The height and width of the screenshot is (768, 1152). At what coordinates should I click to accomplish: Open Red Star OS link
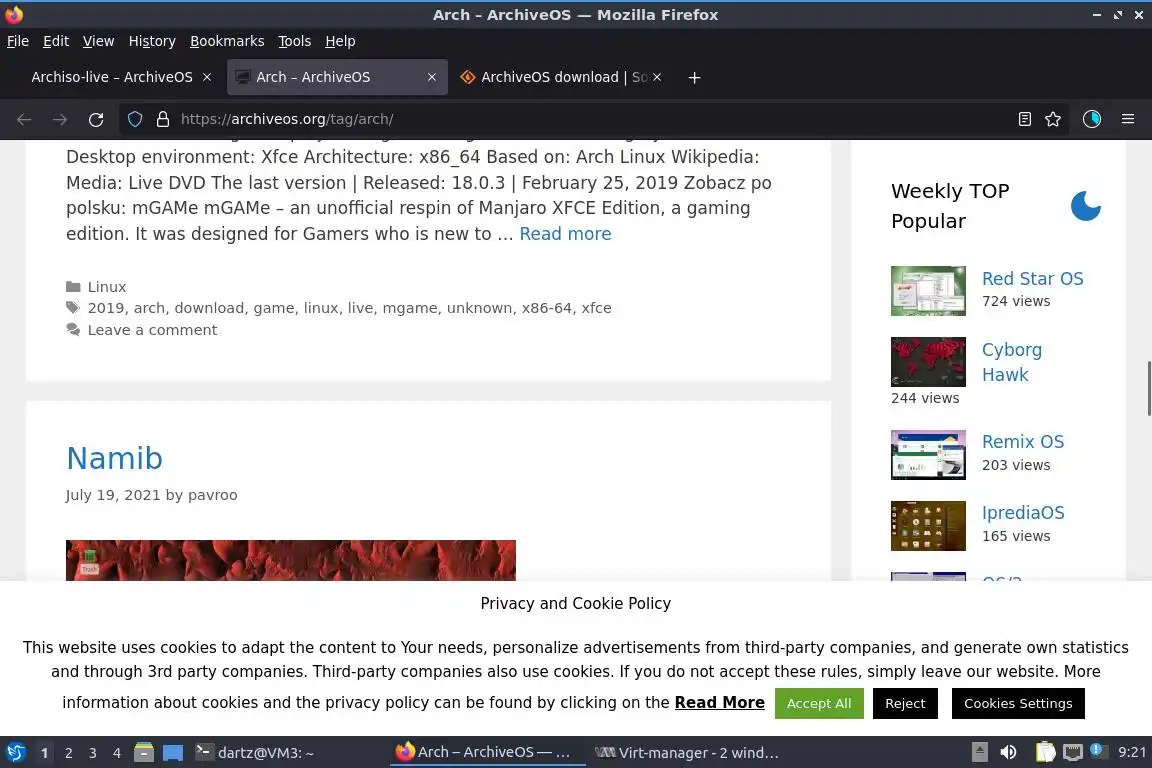[1032, 279]
